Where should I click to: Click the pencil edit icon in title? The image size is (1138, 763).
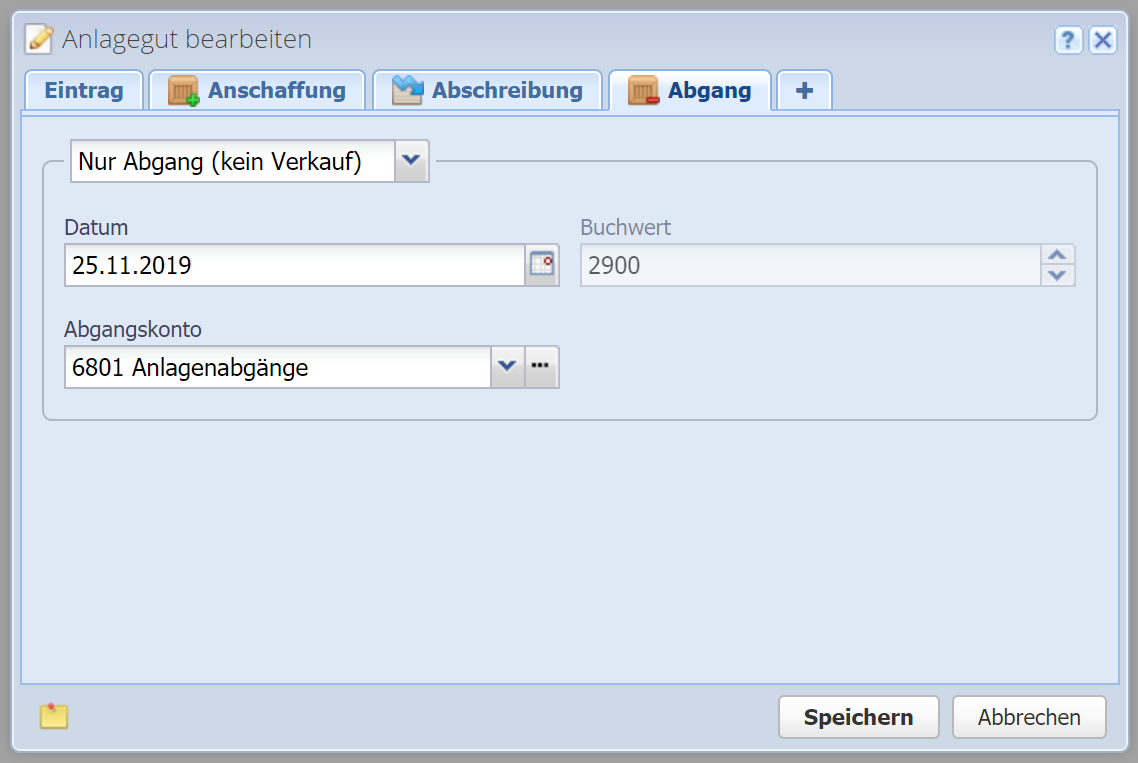click(39, 39)
